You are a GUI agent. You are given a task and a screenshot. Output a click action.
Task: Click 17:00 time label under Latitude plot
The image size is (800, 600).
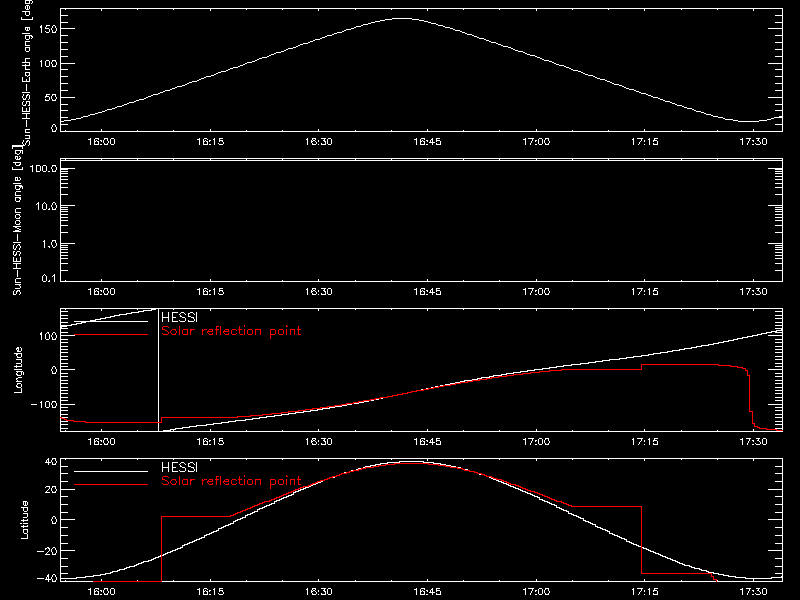tap(536, 592)
